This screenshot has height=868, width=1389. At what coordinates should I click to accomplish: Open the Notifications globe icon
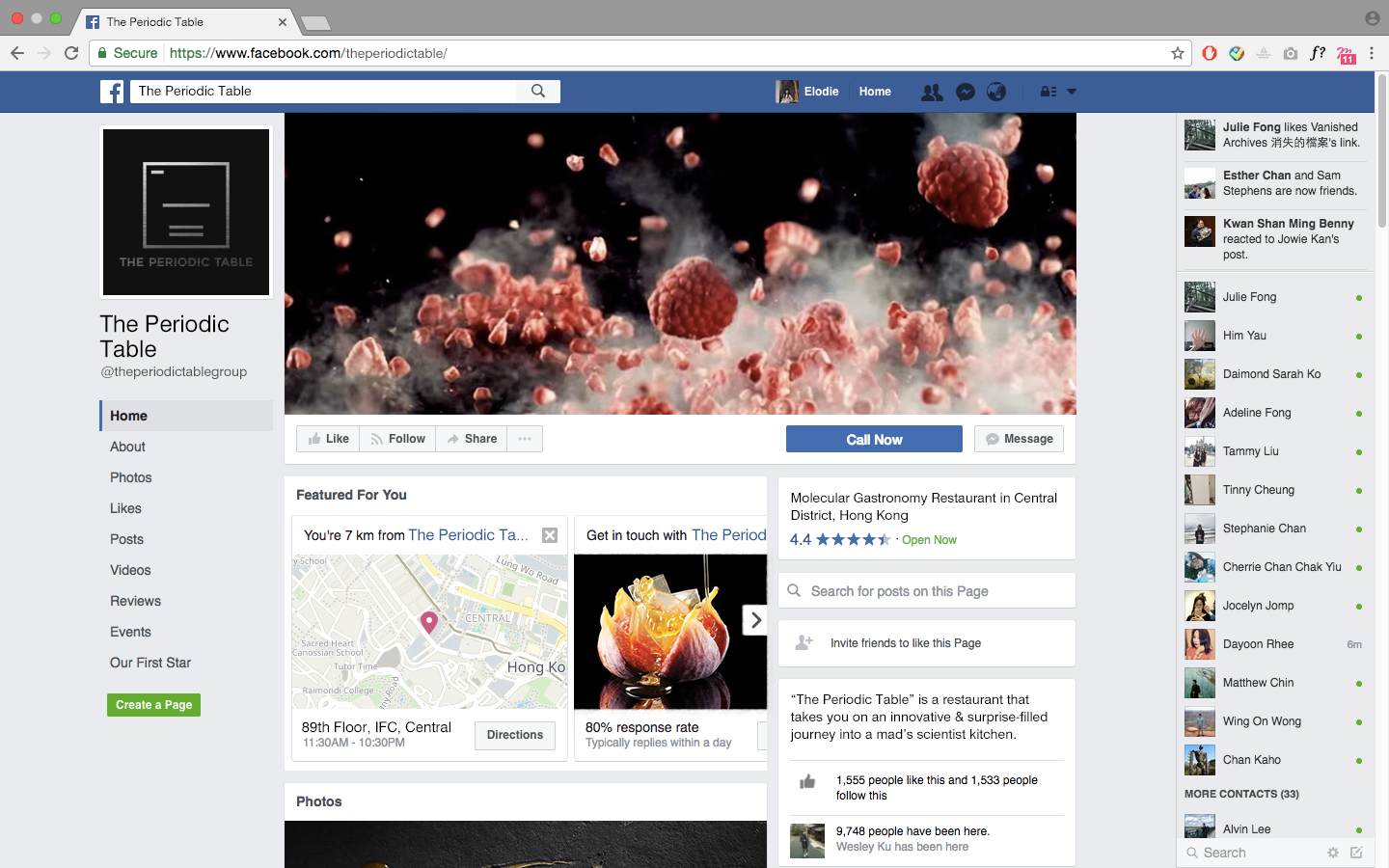point(996,92)
